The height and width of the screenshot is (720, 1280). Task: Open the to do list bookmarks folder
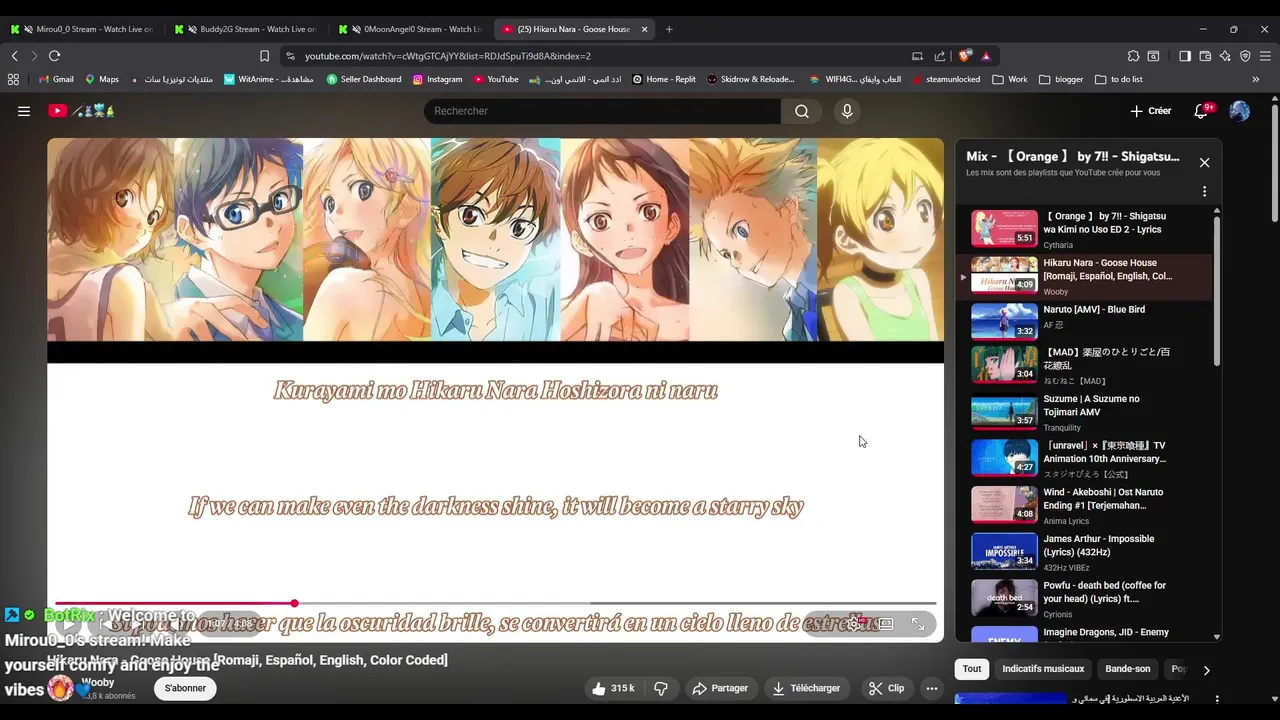click(x=1119, y=79)
